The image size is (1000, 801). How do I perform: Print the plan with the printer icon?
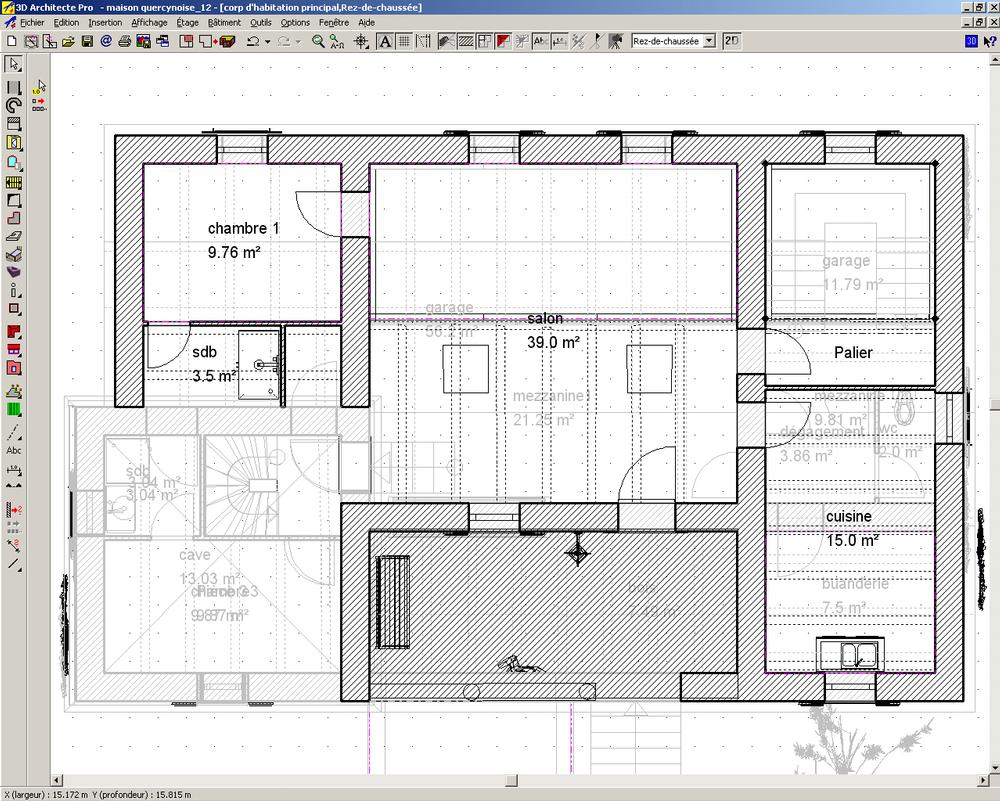point(125,41)
